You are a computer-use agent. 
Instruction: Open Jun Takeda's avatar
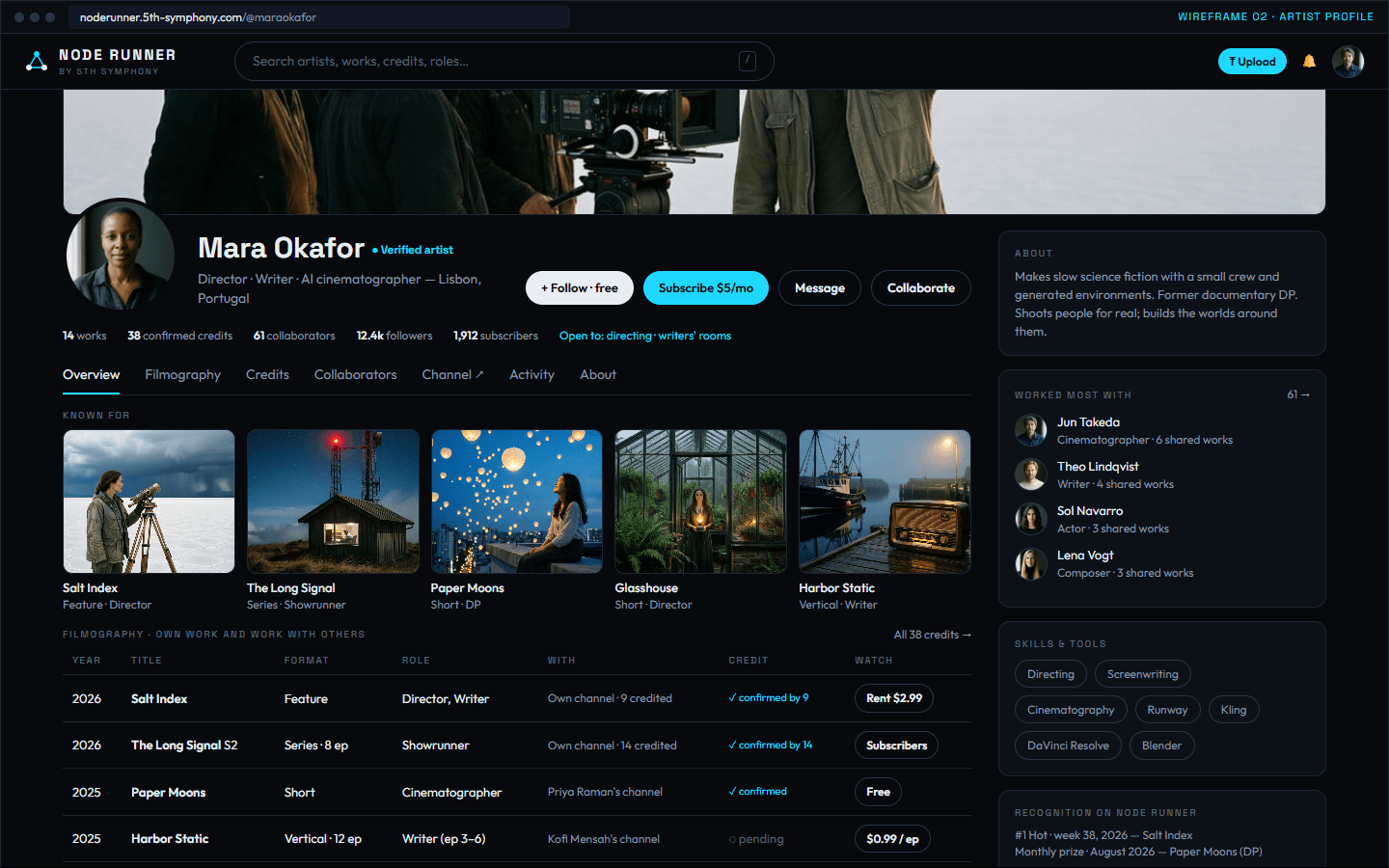tap(1031, 430)
